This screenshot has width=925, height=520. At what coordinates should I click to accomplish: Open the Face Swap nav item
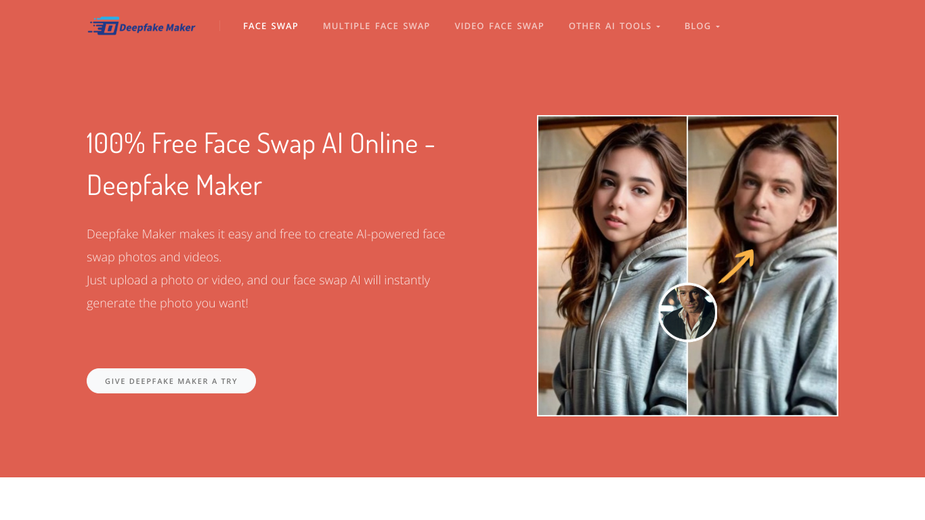[270, 26]
